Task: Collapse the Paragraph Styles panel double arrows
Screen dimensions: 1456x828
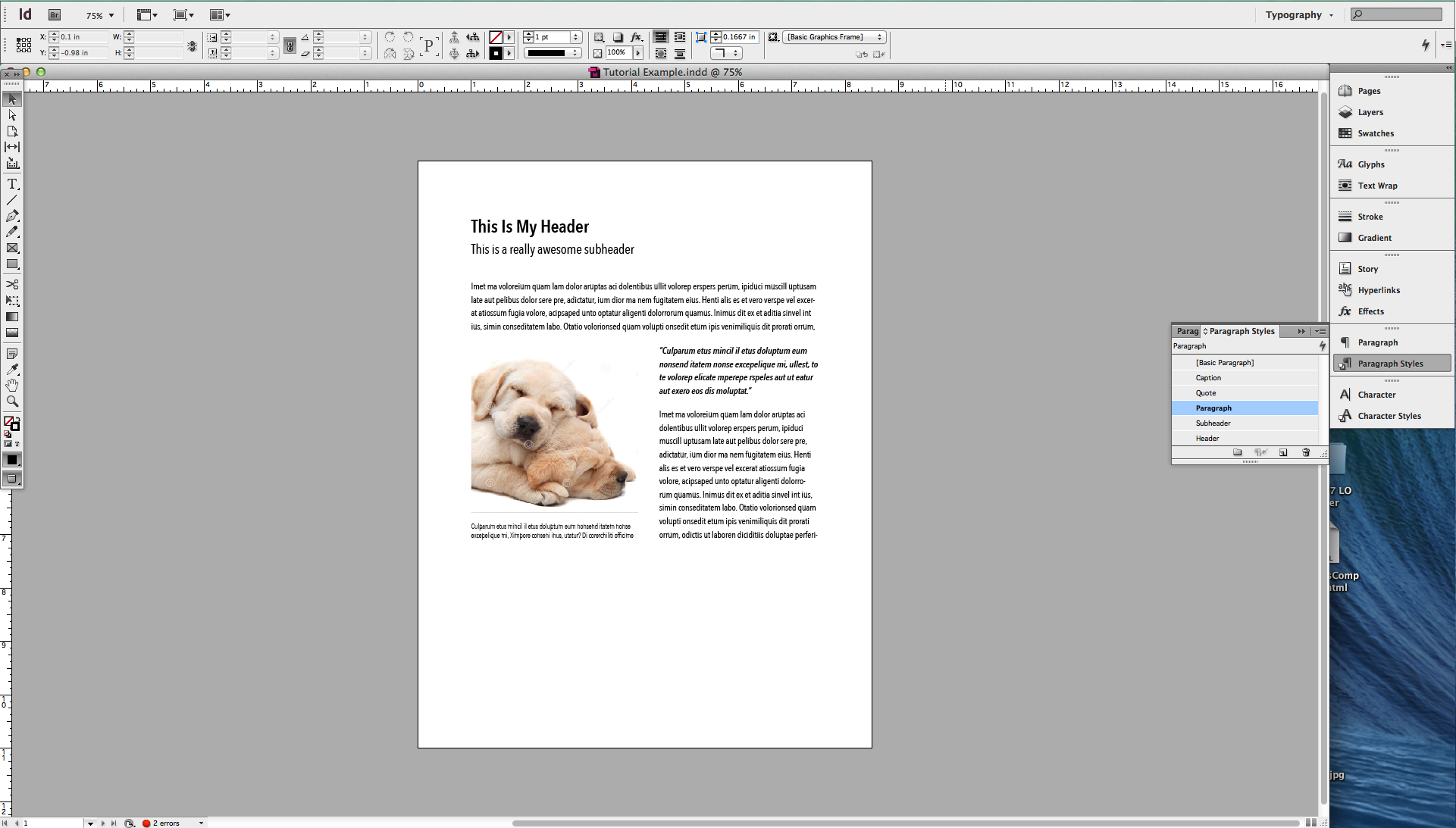Action: point(1301,332)
